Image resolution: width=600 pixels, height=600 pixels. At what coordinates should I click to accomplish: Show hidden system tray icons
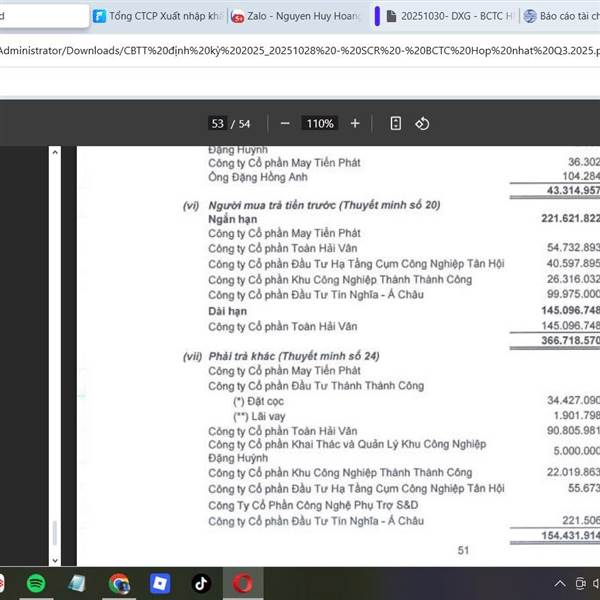tap(560, 584)
